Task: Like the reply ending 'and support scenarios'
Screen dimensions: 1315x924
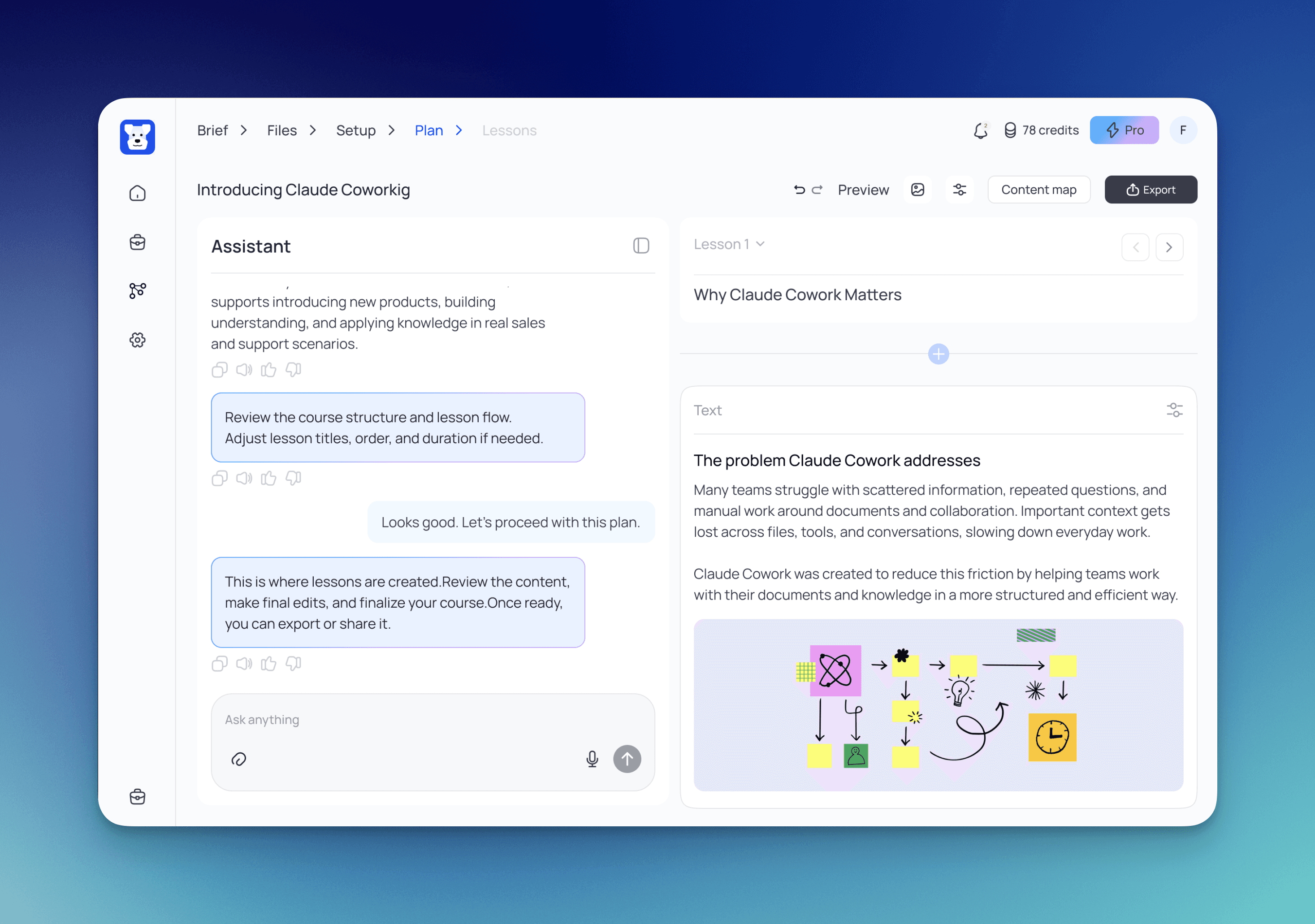Action: coord(268,370)
